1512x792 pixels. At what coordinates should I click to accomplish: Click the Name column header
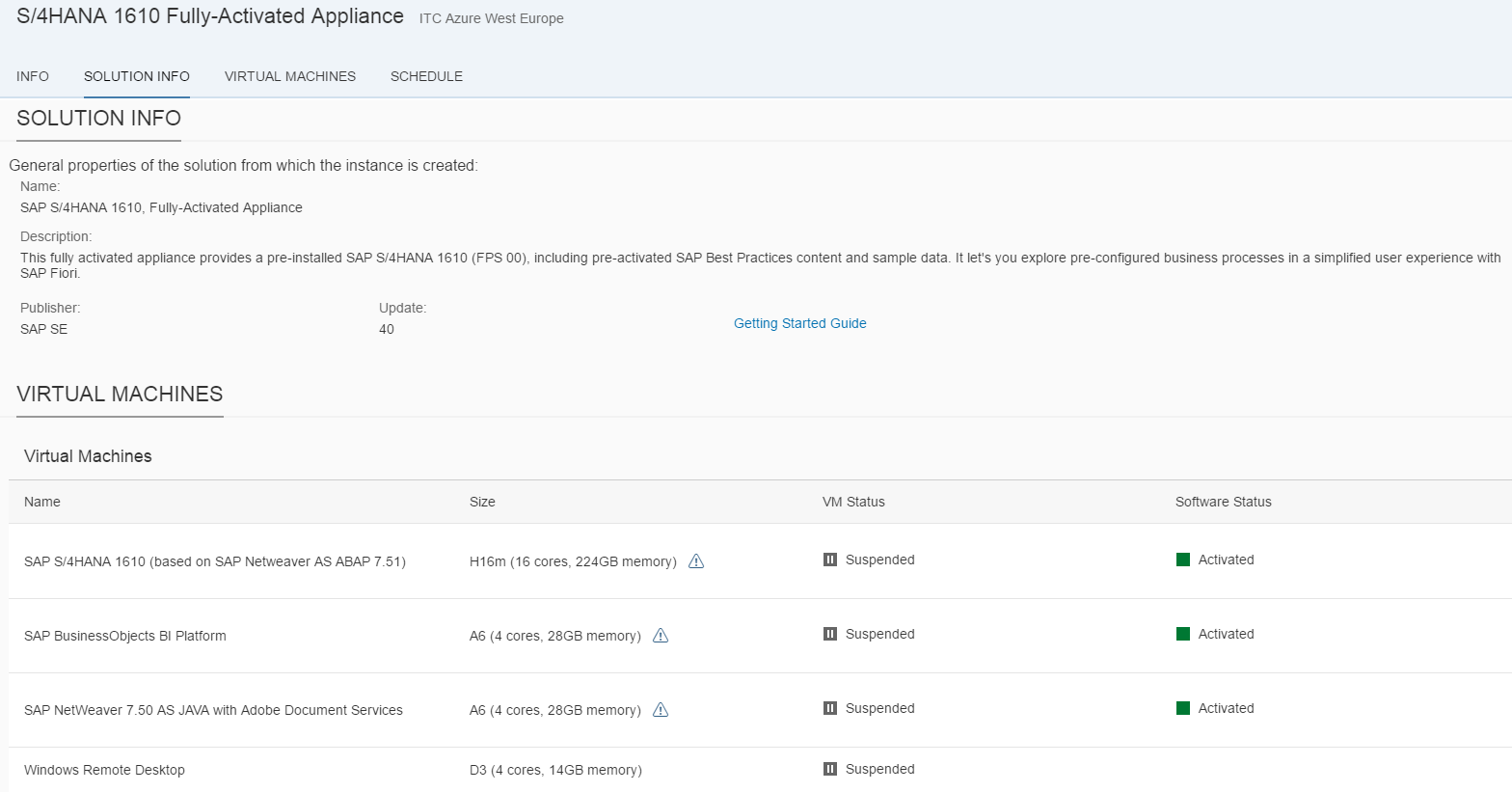[x=42, y=502]
